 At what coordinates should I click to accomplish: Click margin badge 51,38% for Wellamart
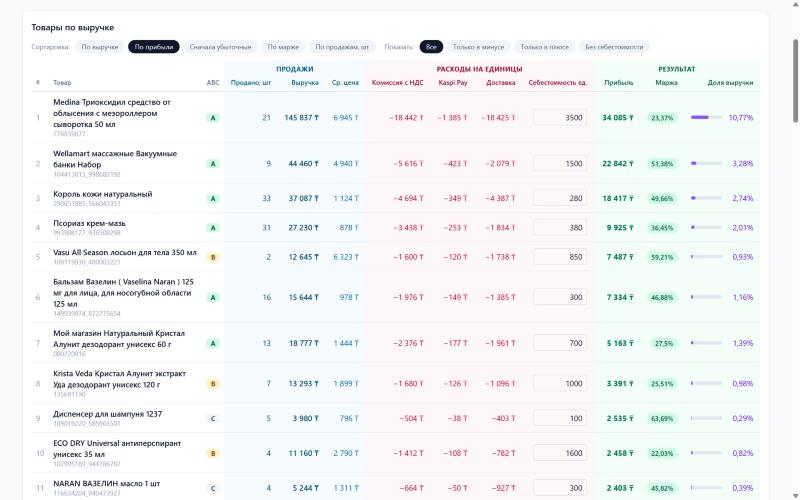[662, 164]
